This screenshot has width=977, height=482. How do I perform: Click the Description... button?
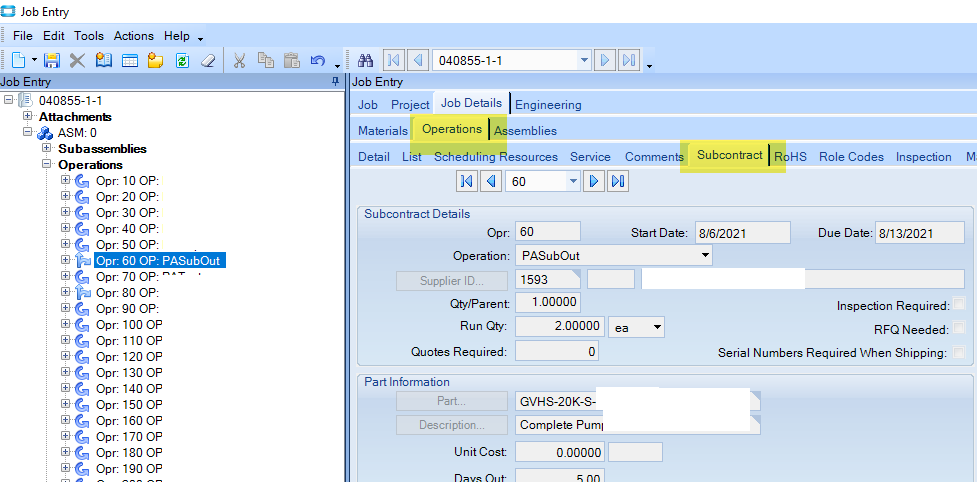[x=452, y=425]
